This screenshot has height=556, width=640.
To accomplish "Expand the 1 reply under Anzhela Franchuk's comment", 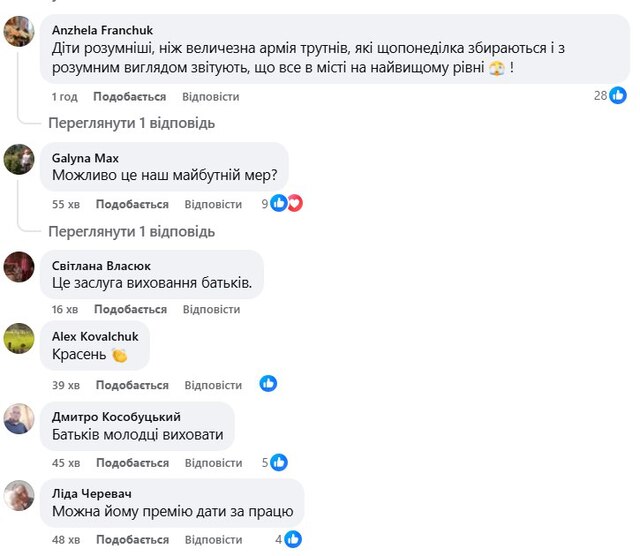I will 131,123.
